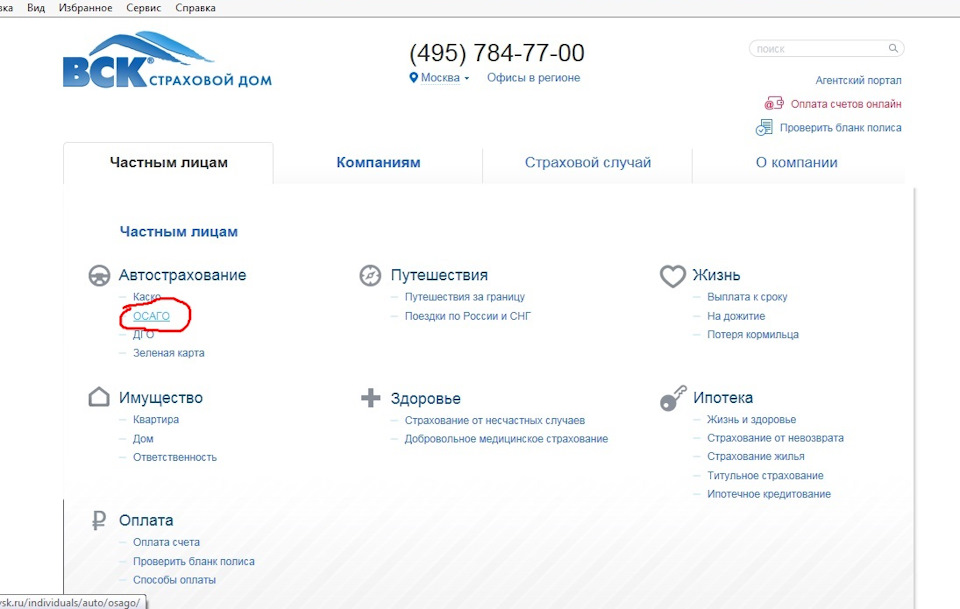The width and height of the screenshot is (960, 609).
Task: Switch to the Компаниям tab
Action: (x=378, y=163)
